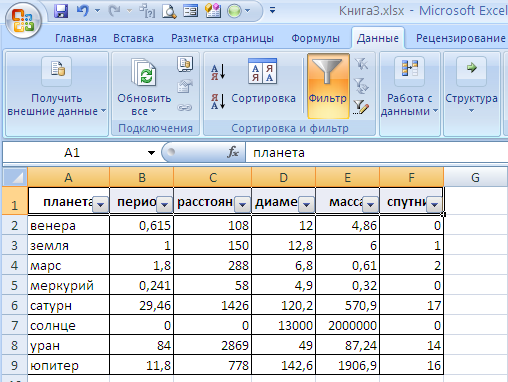The height and width of the screenshot is (382, 508).
Task: Click the Name Box showing A1
Action: click(72, 153)
